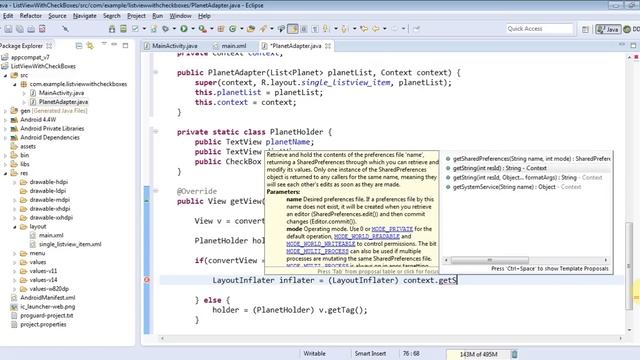Click the New Java Package icon
The image size is (640, 360).
[221, 29]
